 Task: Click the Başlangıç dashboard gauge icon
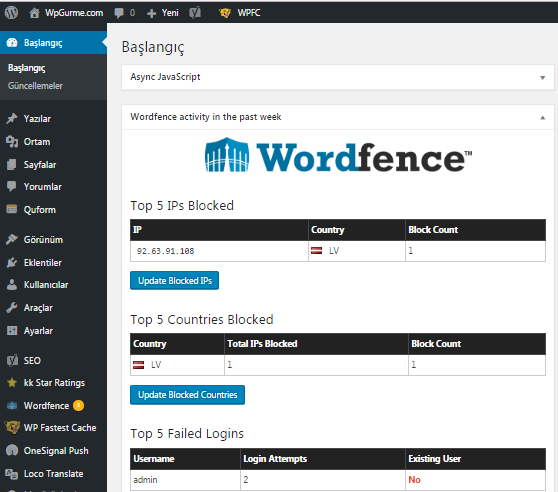[12, 43]
